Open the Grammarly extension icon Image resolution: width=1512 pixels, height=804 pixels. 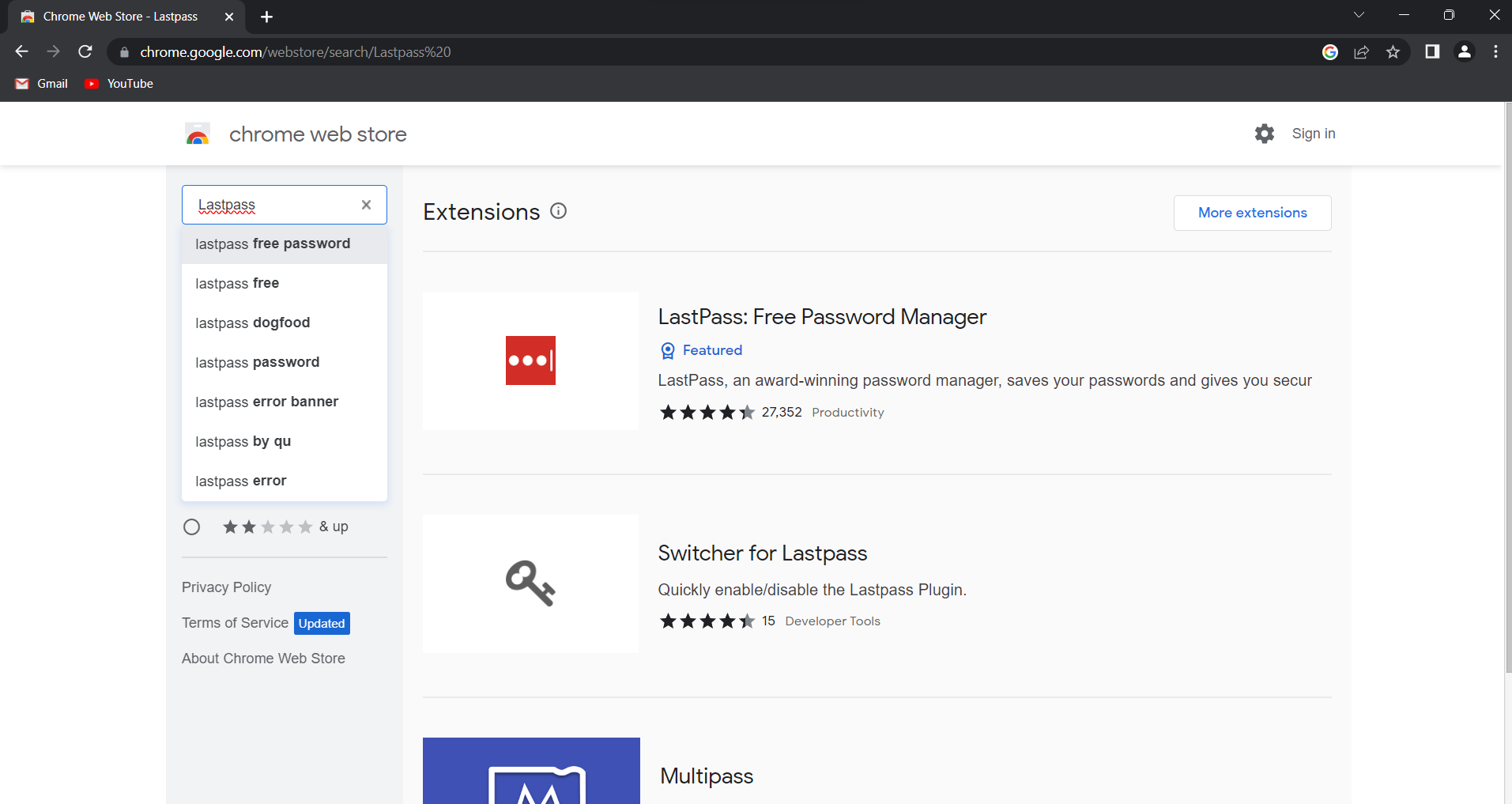[x=1330, y=51]
